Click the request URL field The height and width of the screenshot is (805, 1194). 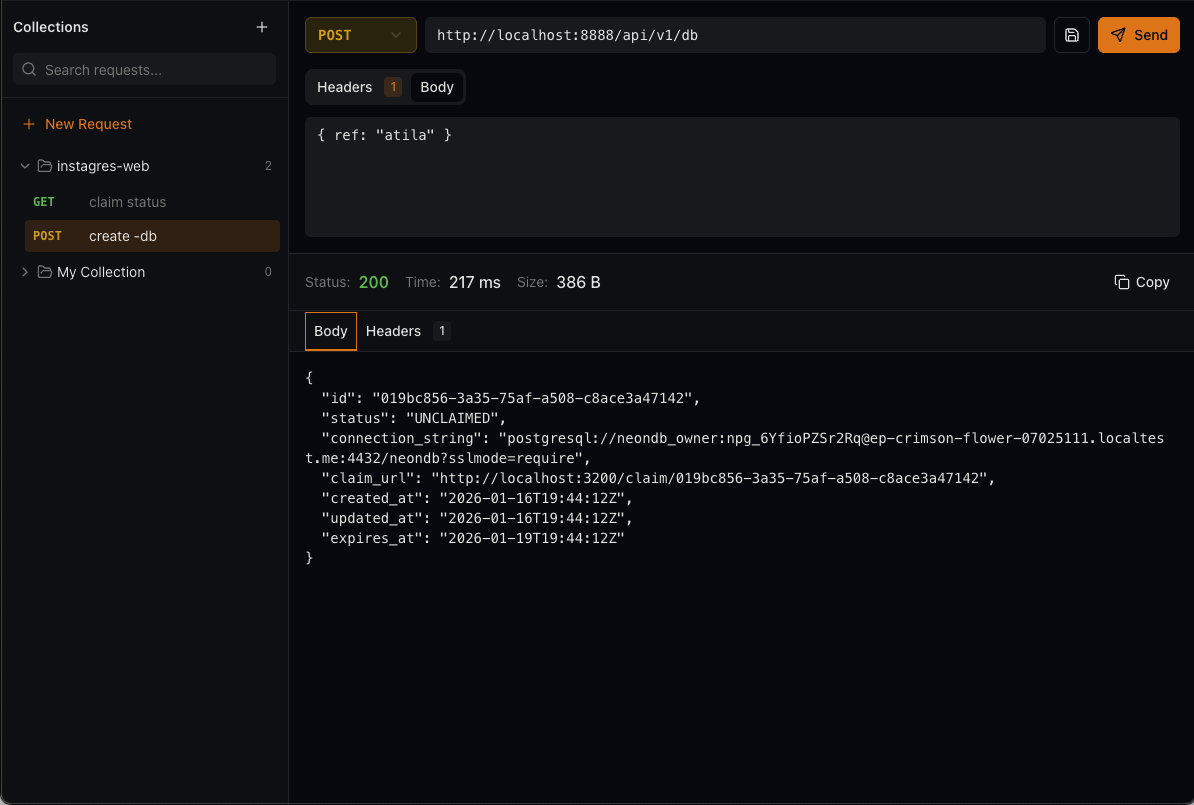tap(735, 35)
